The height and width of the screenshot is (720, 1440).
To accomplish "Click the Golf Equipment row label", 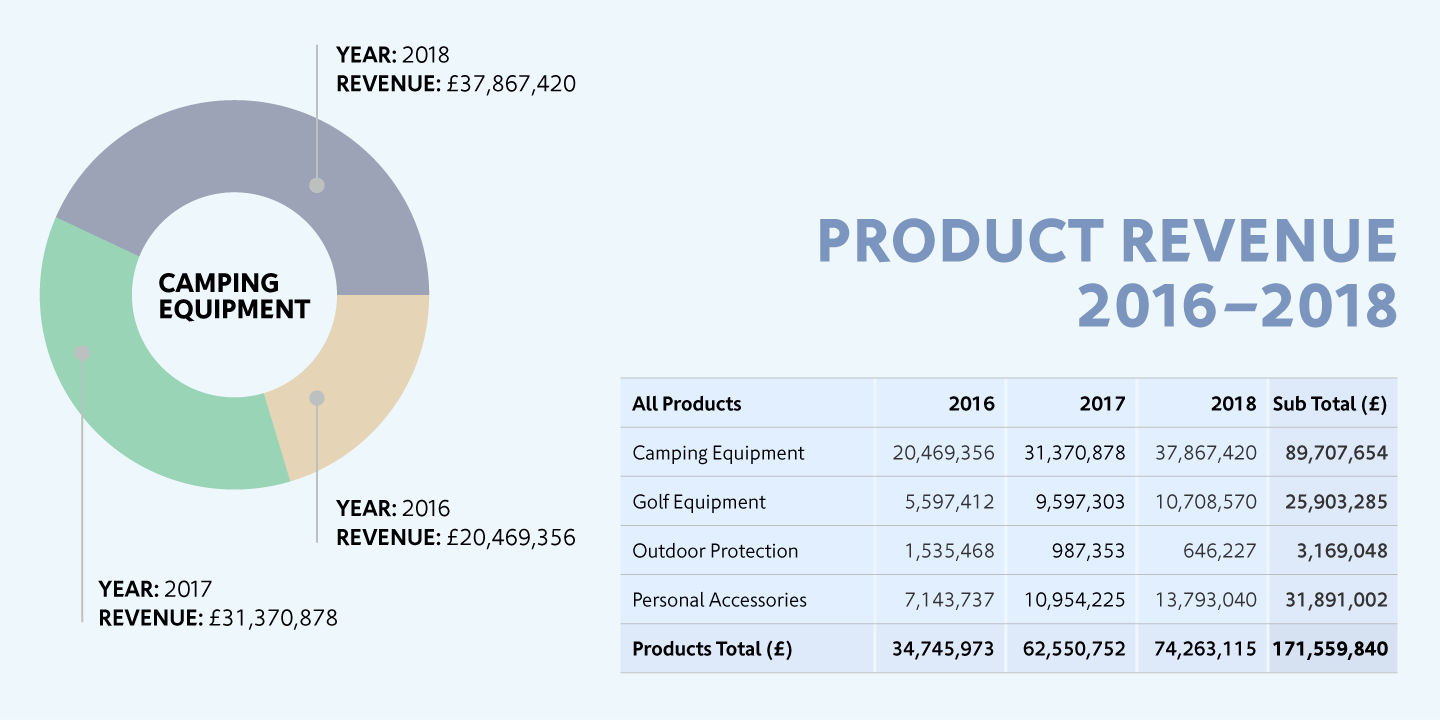I will (x=699, y=502).
